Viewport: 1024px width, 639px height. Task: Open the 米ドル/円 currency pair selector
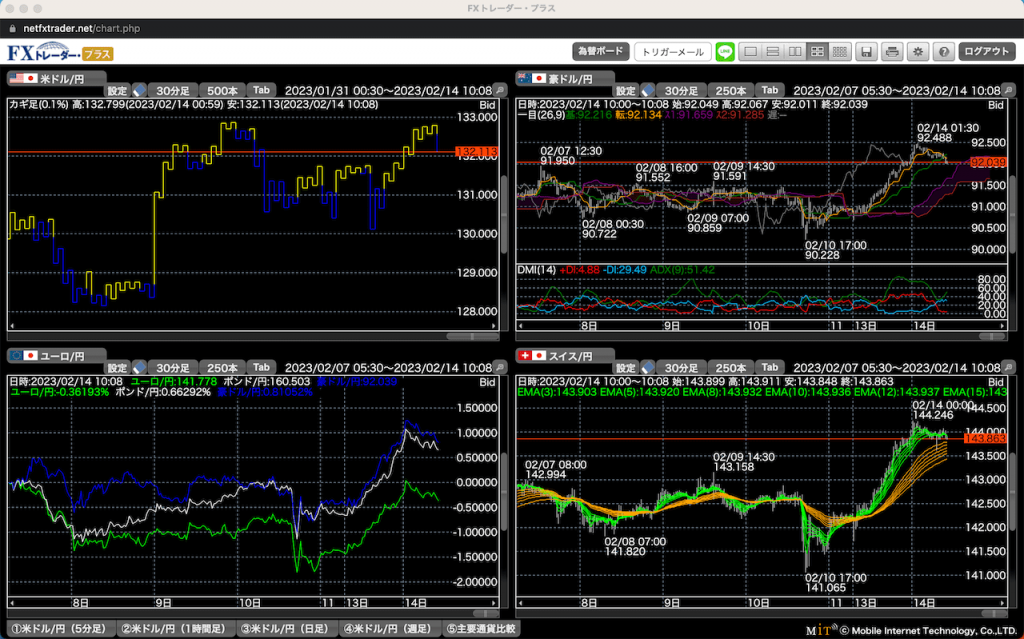56,78
